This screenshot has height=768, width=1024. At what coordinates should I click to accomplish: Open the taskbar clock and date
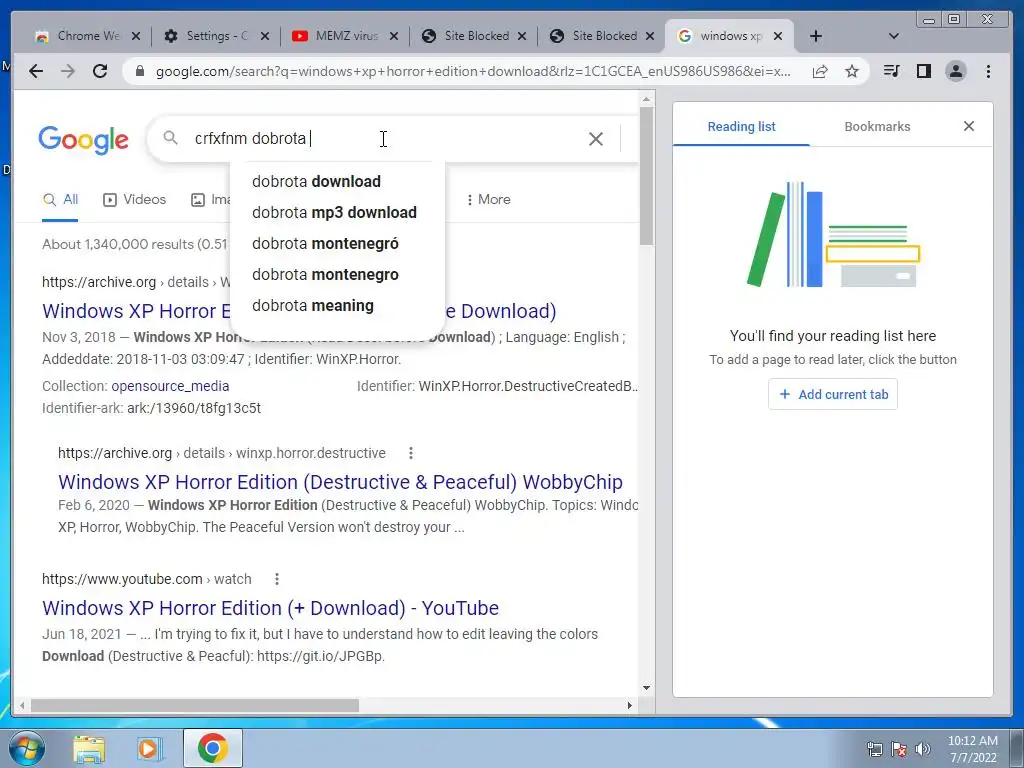(x=972, y=749)
